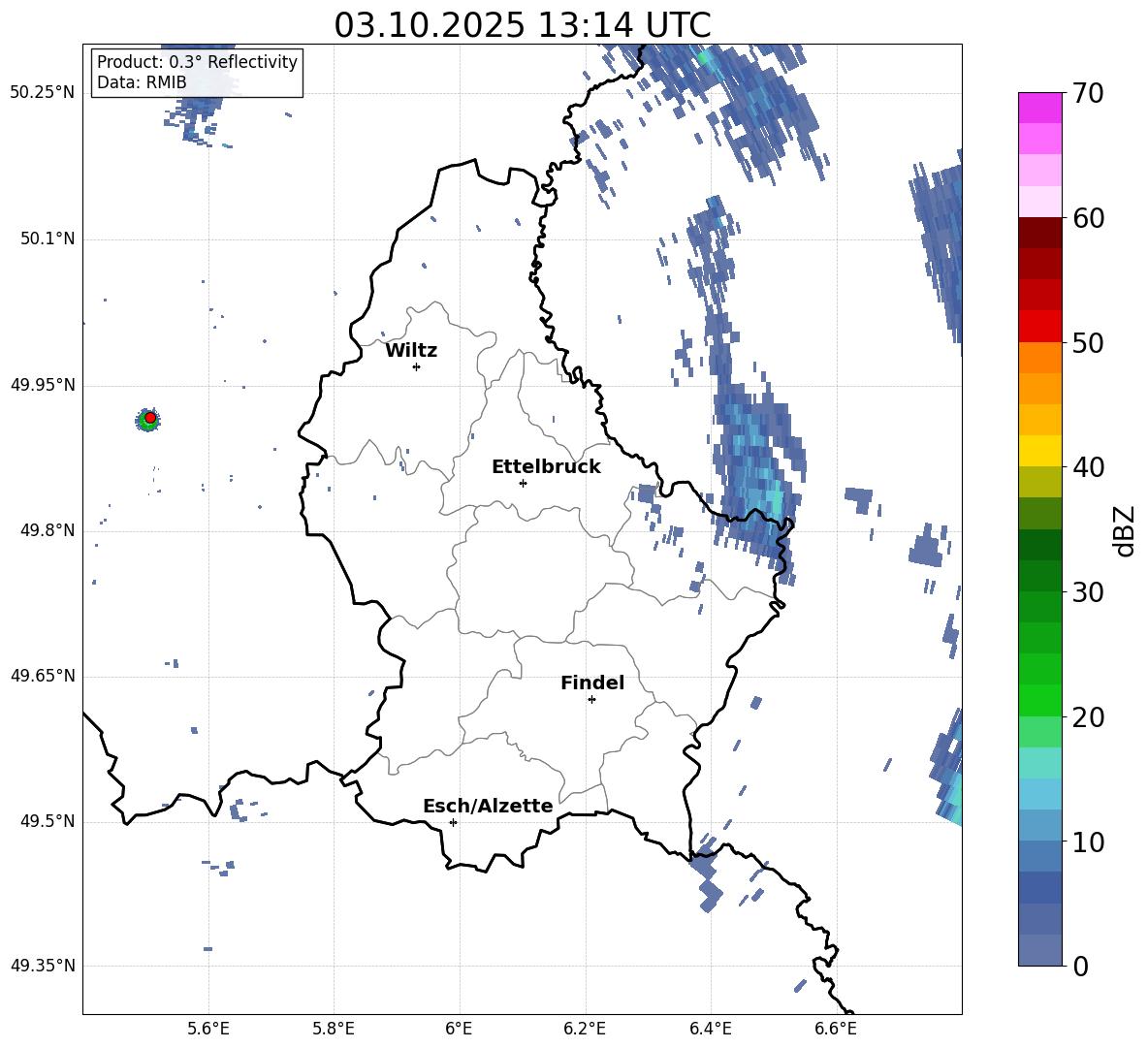Image resolution: width=1148 pixels, height=1048 pixels.
Task: Click the 5.6°E longitude label
Action: click(x=207, y=1029)
